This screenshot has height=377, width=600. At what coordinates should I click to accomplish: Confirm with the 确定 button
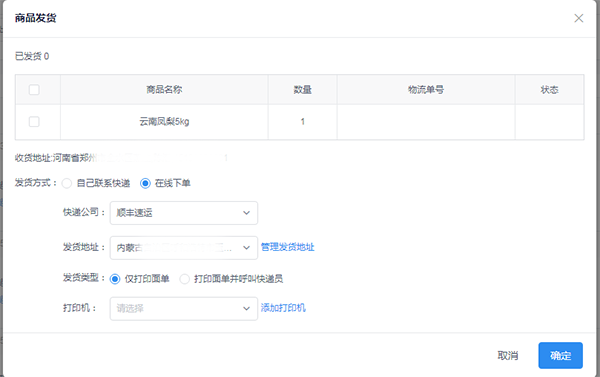561,356
